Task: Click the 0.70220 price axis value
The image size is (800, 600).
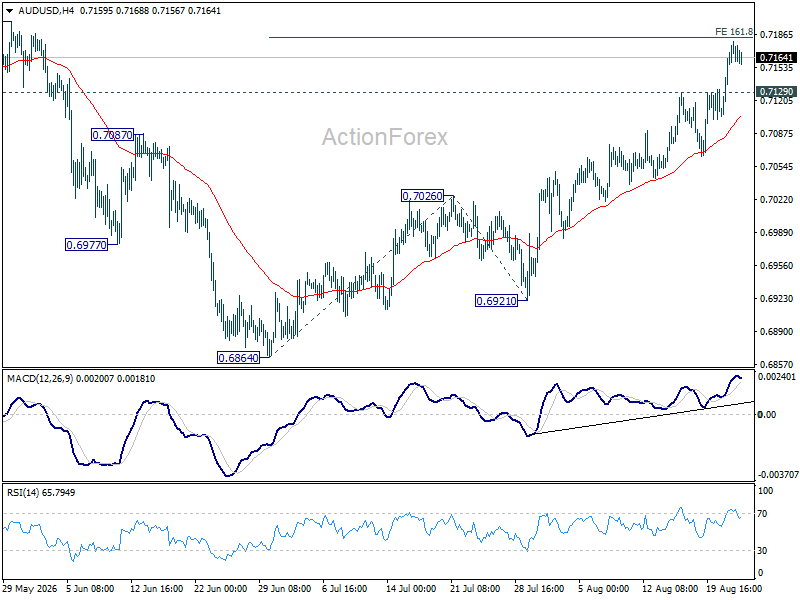Action: click(x=777, y=199)
